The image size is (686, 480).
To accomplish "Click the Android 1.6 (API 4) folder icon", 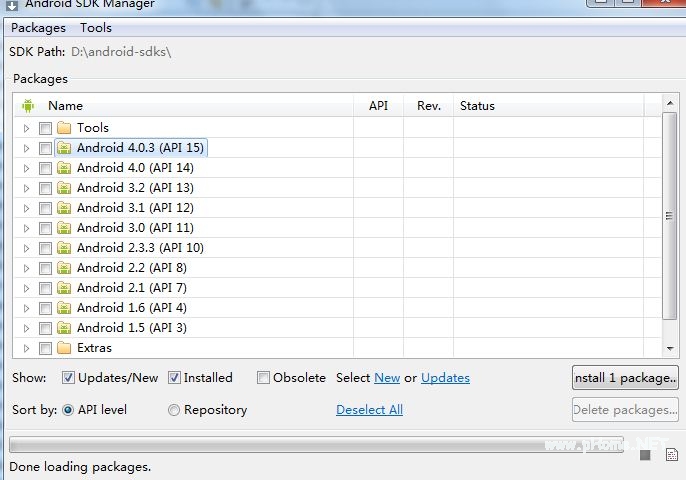I will [x=64, y=308].
